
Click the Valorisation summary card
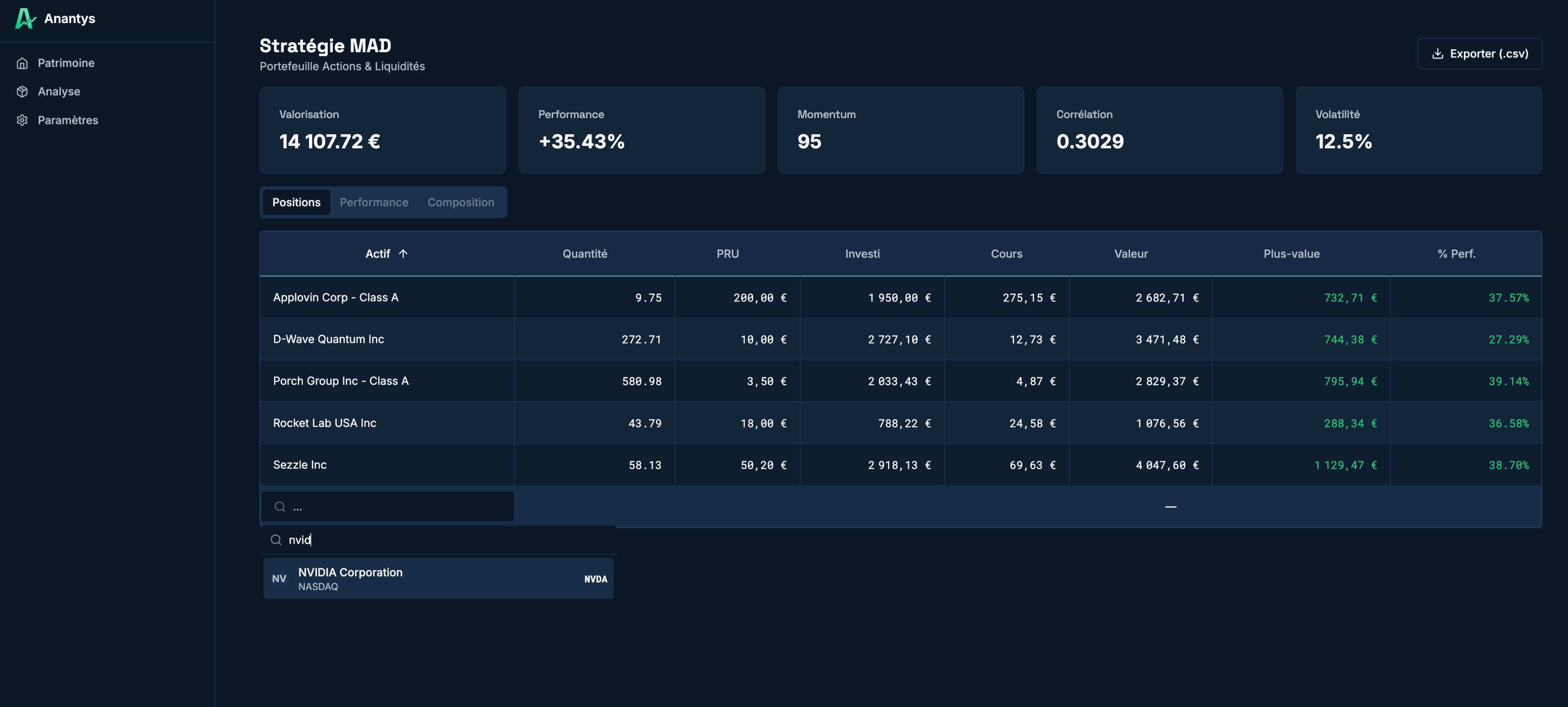(382, 130)
